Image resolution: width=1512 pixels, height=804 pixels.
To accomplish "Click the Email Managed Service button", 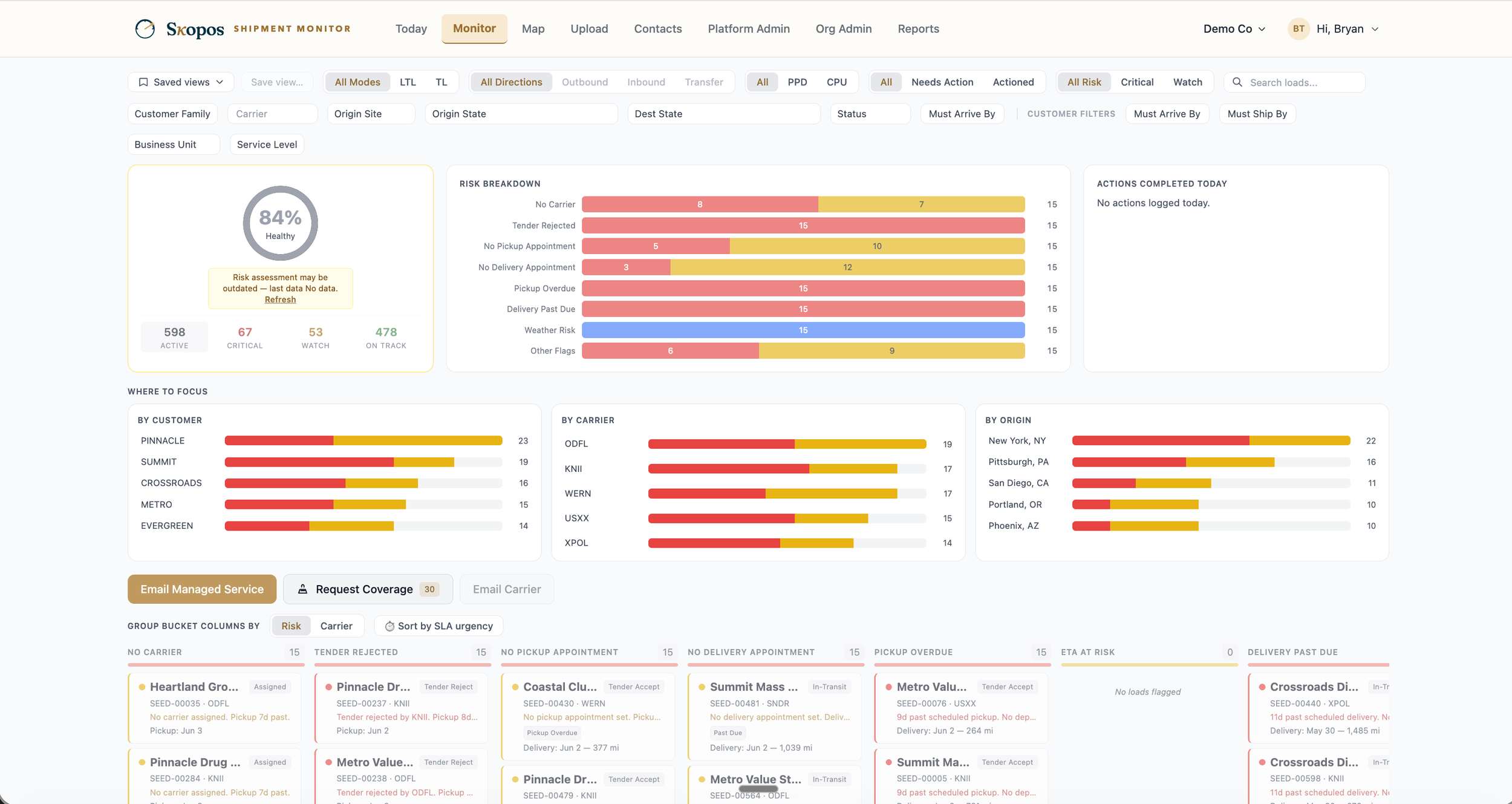I will click(x=202, y=589).
